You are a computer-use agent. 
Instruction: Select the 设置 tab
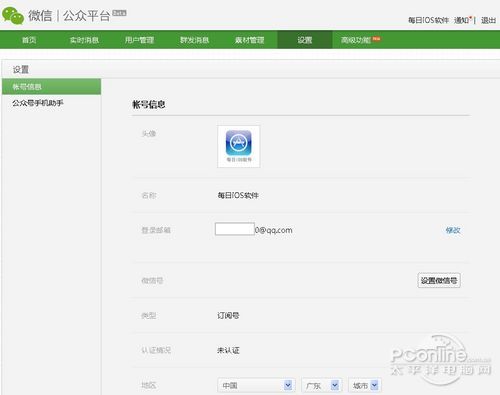tap(305, 40)
